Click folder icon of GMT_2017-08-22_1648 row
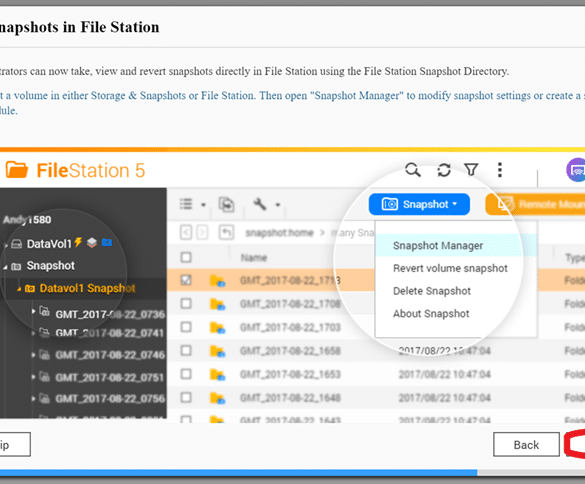 coord(217,398)
